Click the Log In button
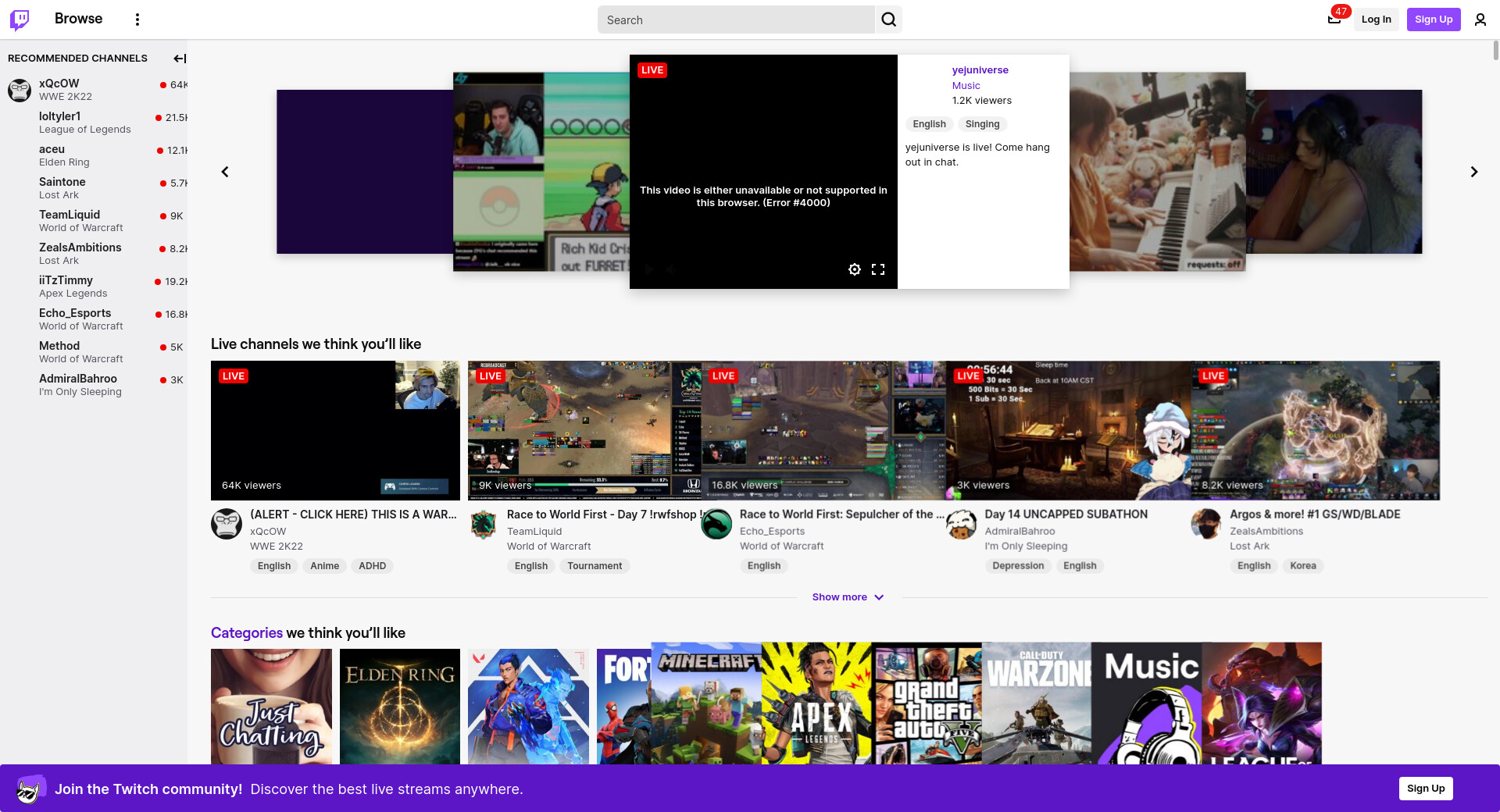The height and width of the screenshot is (812, 1500). [1376, 20]
